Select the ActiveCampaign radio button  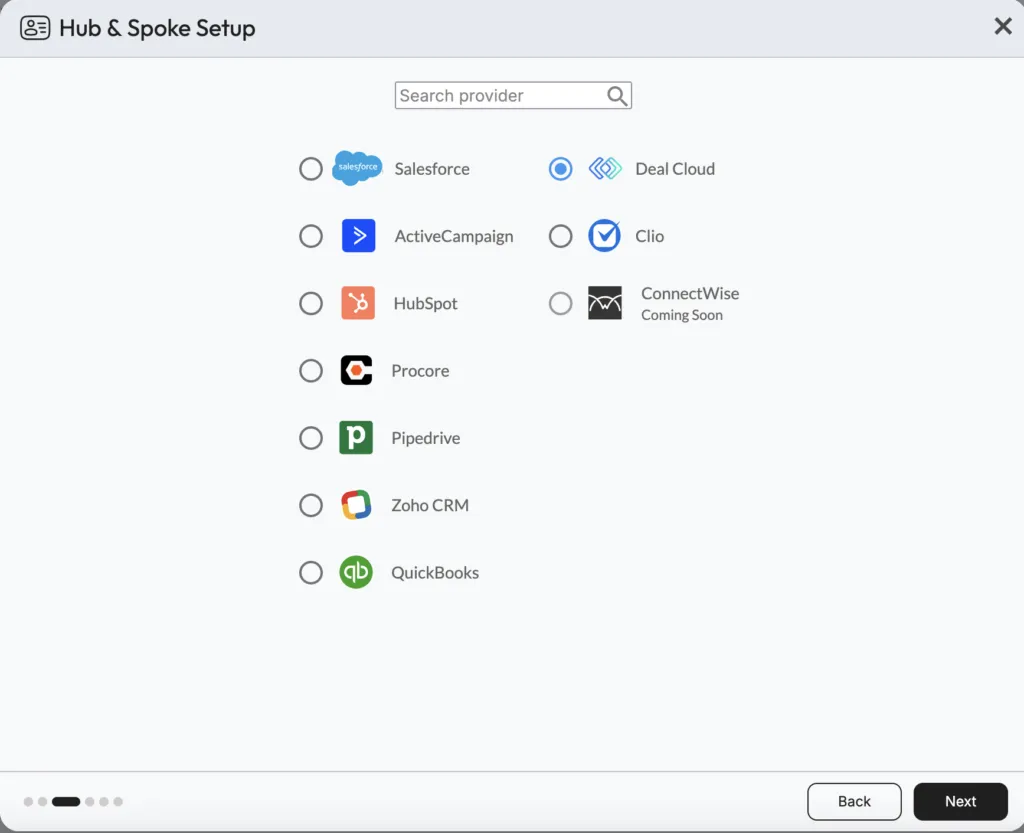(311, 236)
